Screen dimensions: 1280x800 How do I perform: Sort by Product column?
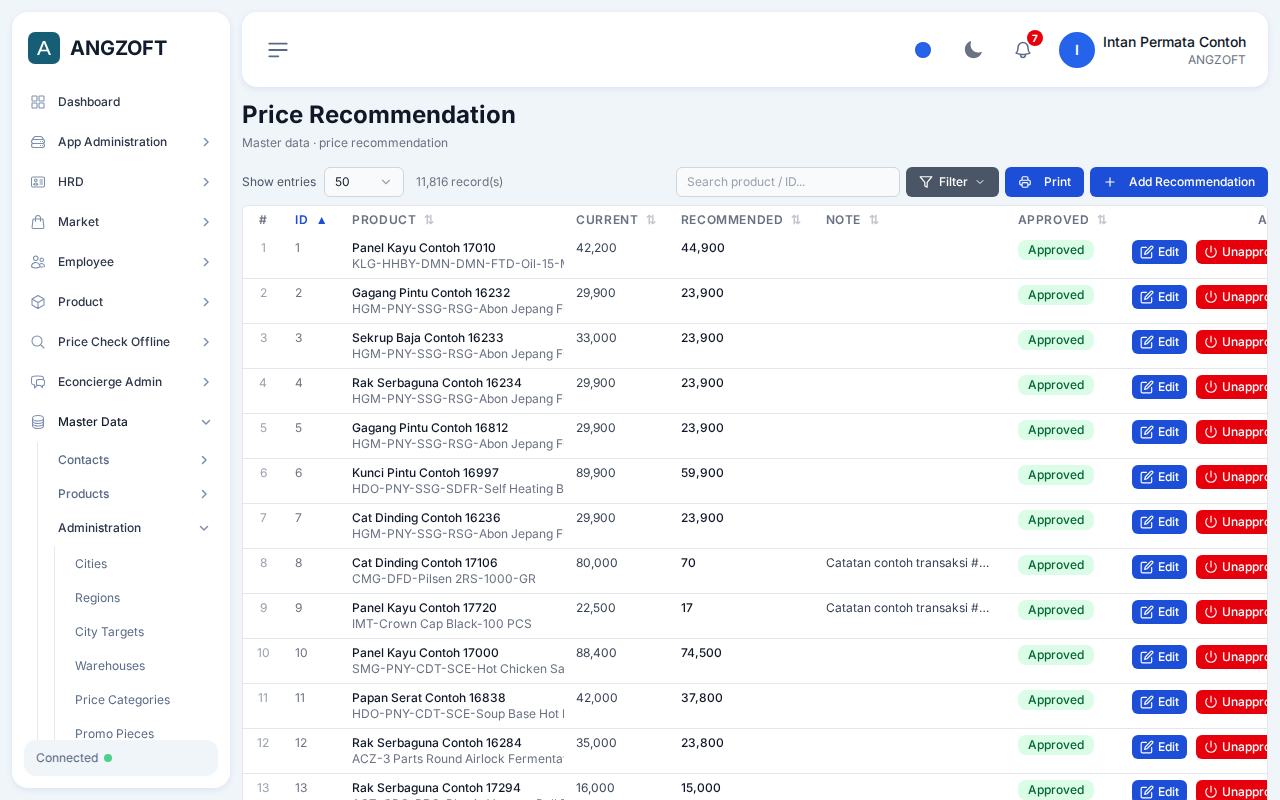pyautogui.click(x=393, y=220)
